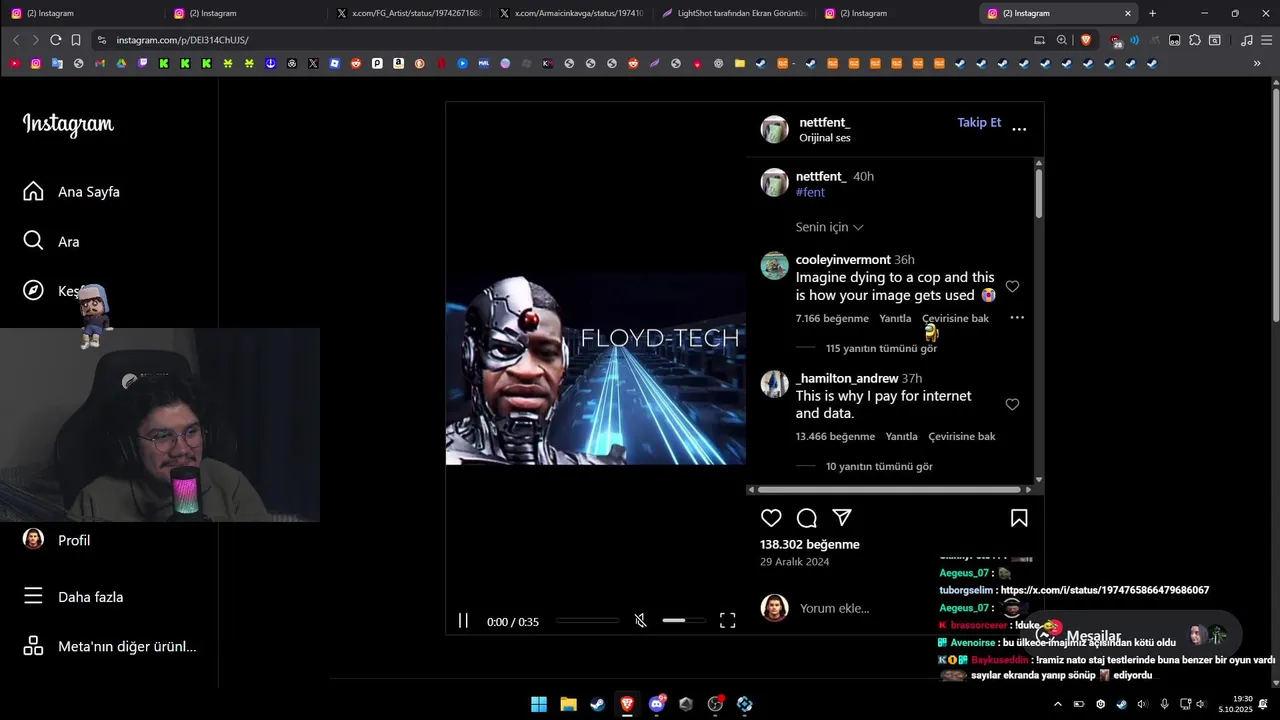Open Meta'nın diğer ürünleri menu

click(x=110, y=646)
